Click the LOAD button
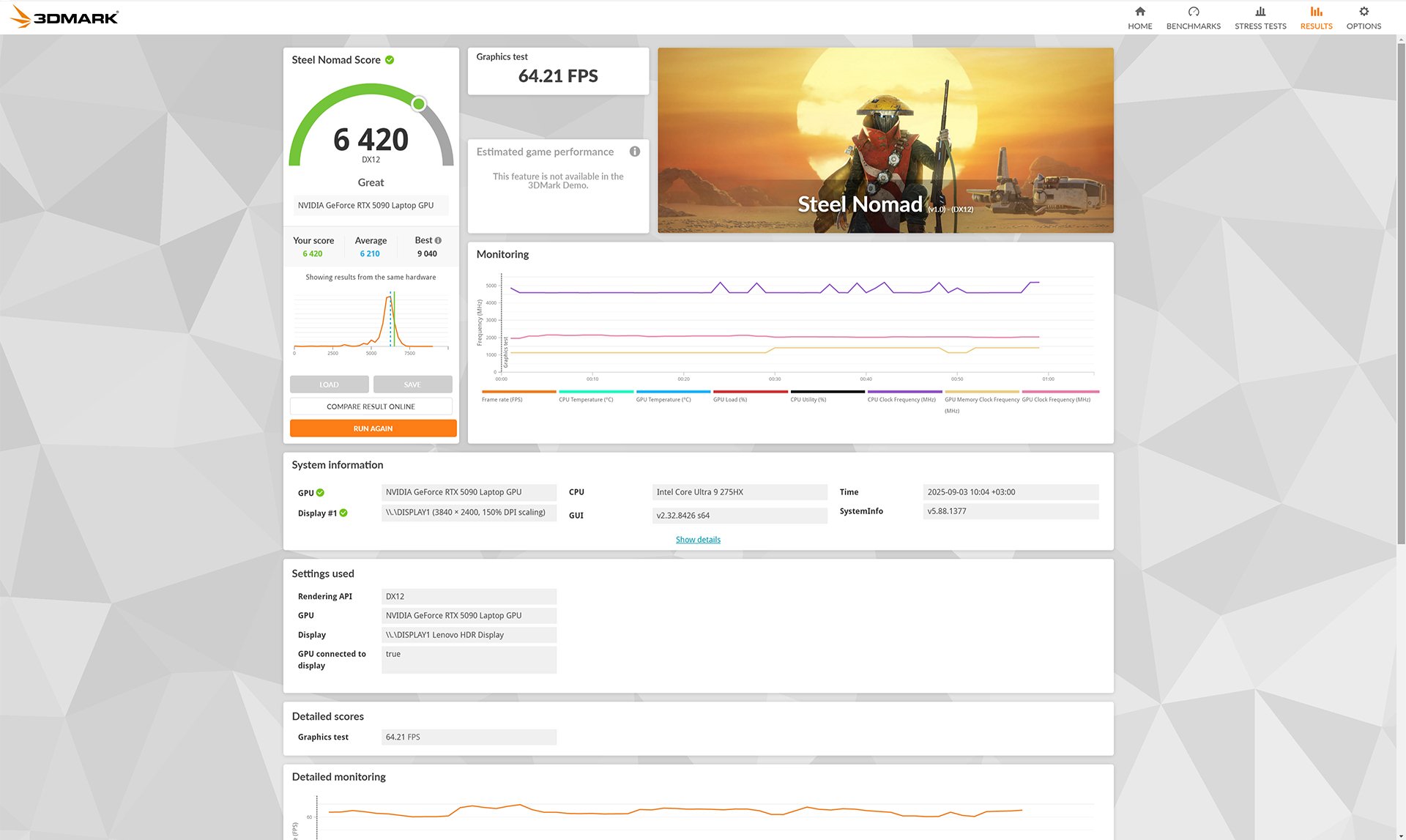Viewport: 1406px width, 840px height. tap(329, 384)
